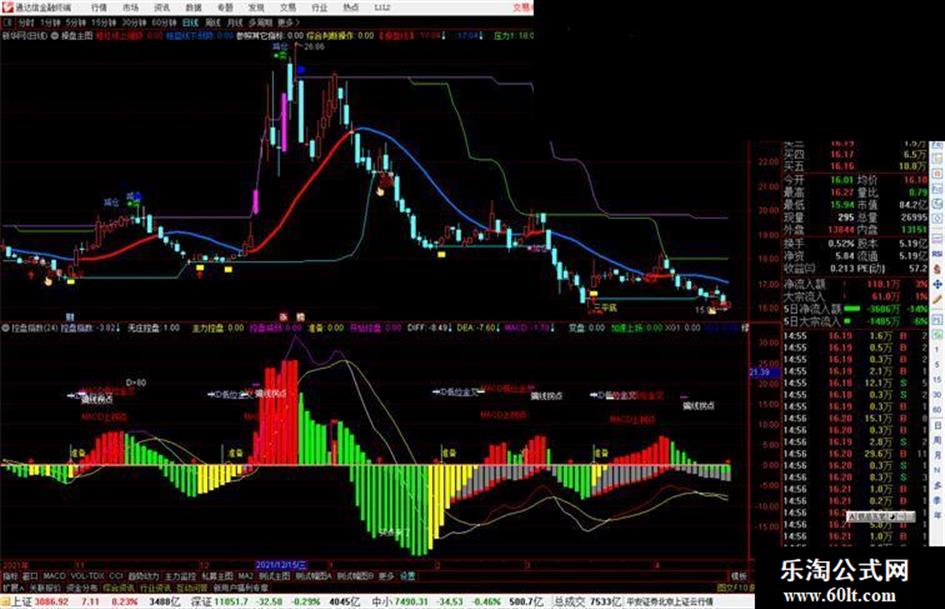Select the MA2 indicator tab
The height and width of the screenshot is (609, 945).
coord(245,576)
